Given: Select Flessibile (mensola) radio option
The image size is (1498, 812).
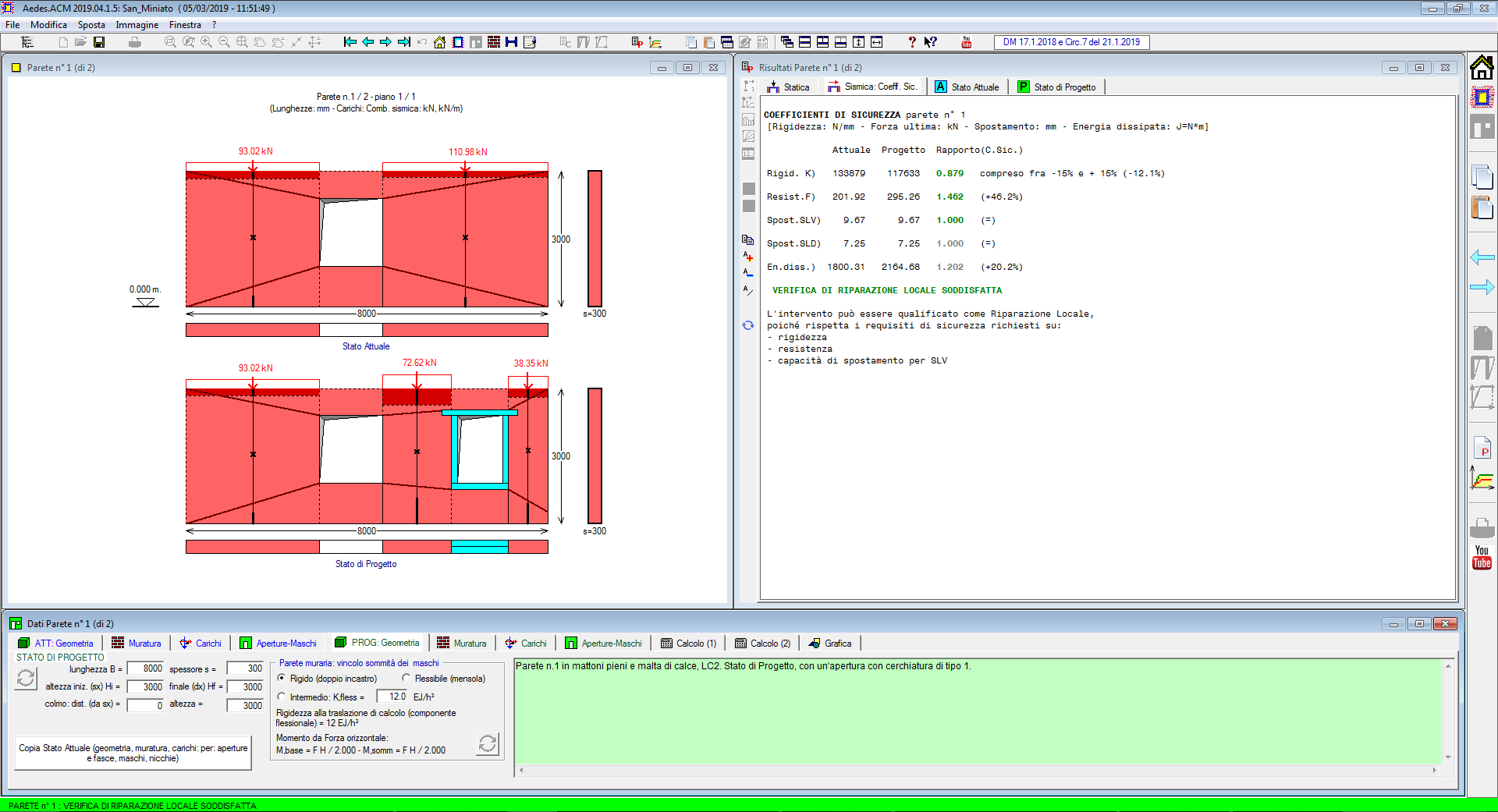Looking at the screenshot, I should pos(406,679).
